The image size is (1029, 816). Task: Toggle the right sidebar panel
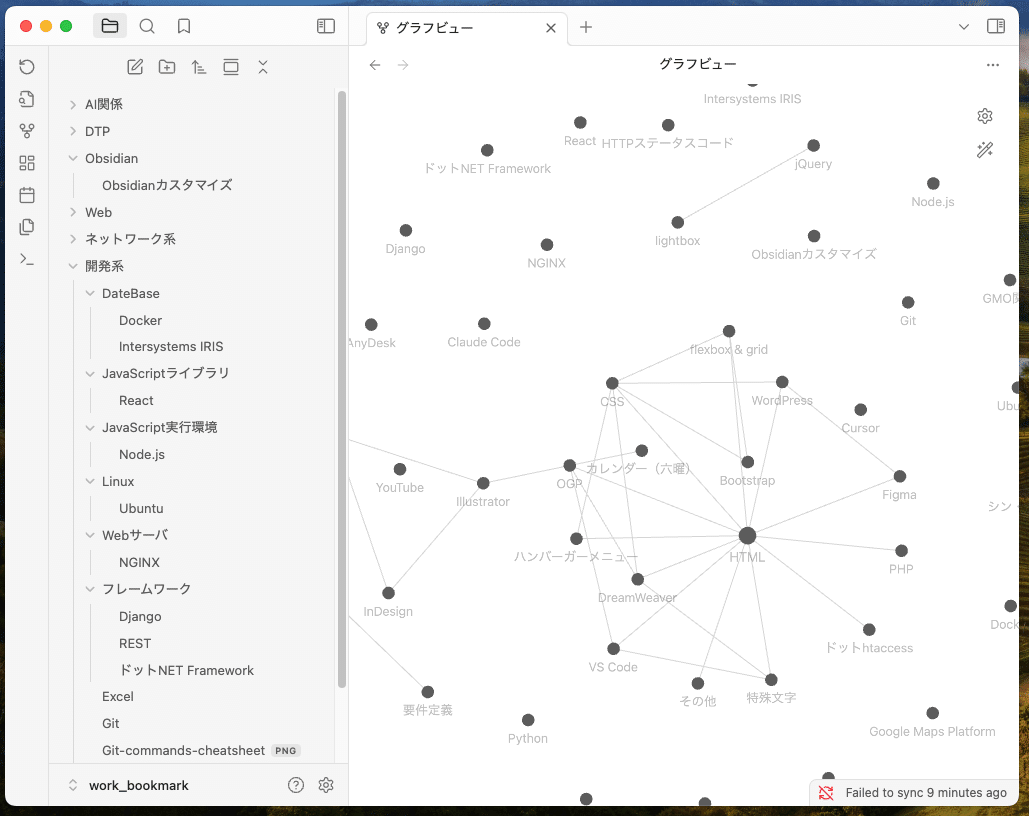[996, 26]
